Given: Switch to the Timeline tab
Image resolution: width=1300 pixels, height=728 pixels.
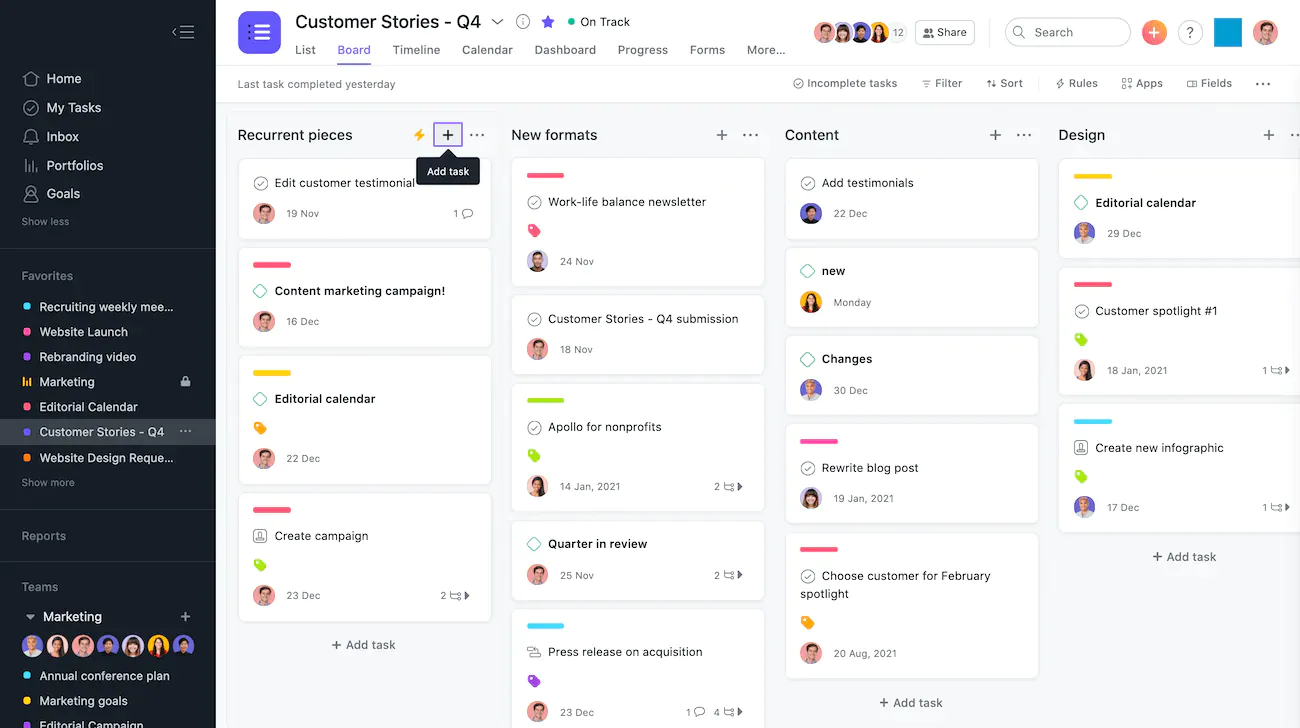Looking at the screenshot, I should (x=416, y=50).
